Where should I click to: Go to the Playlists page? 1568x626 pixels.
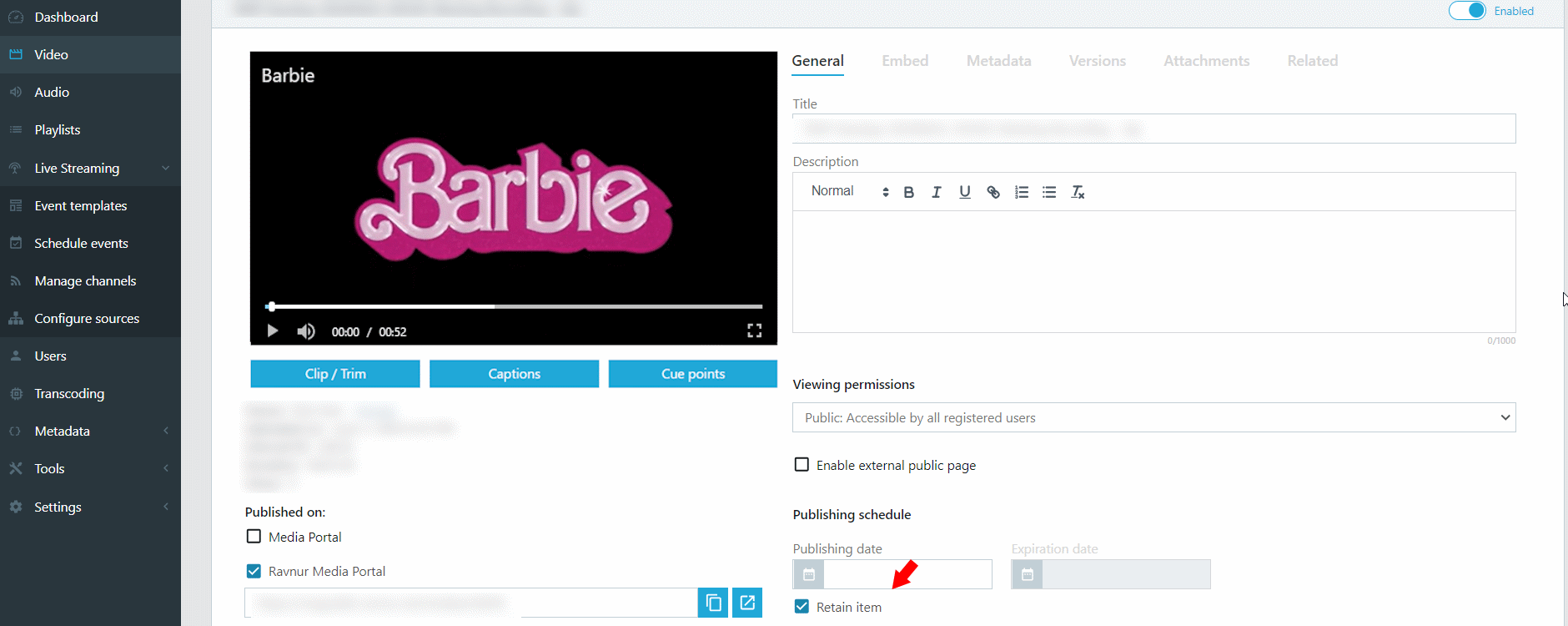coord(90,129)
